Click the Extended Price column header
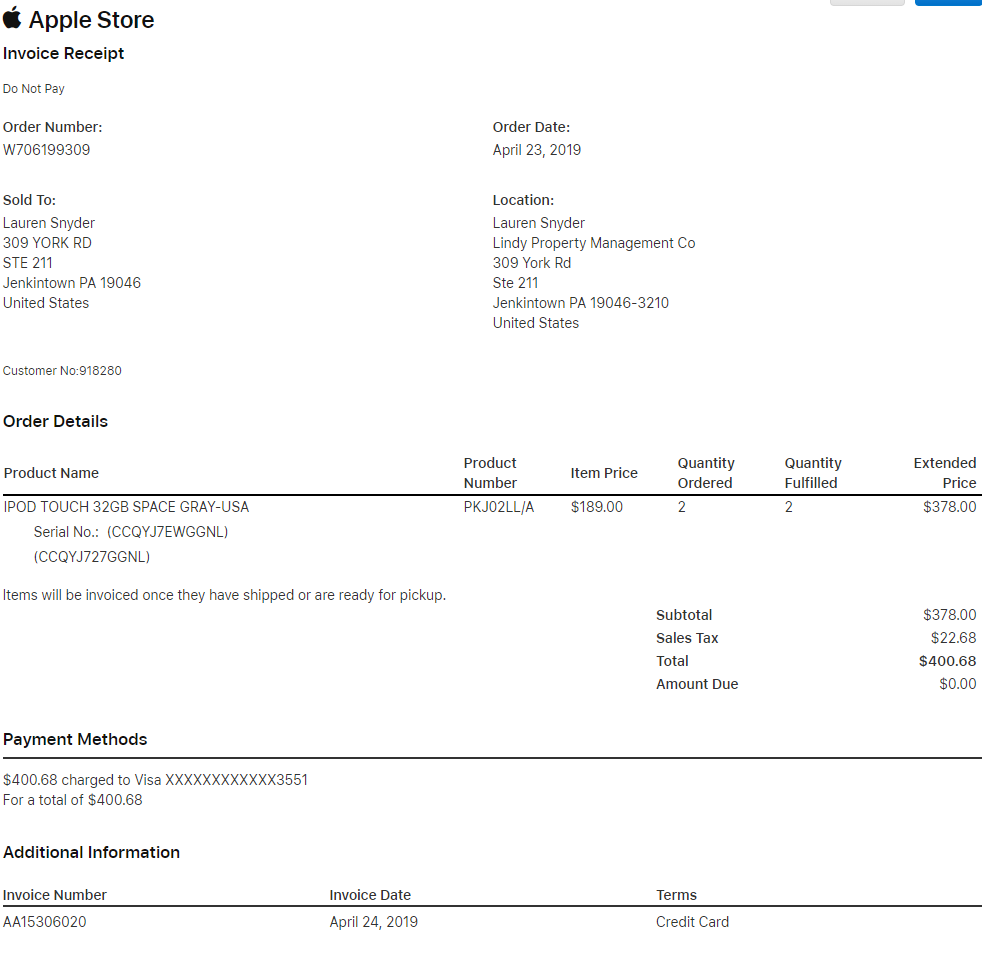982x954 pixels. click(x=944, y=473)
